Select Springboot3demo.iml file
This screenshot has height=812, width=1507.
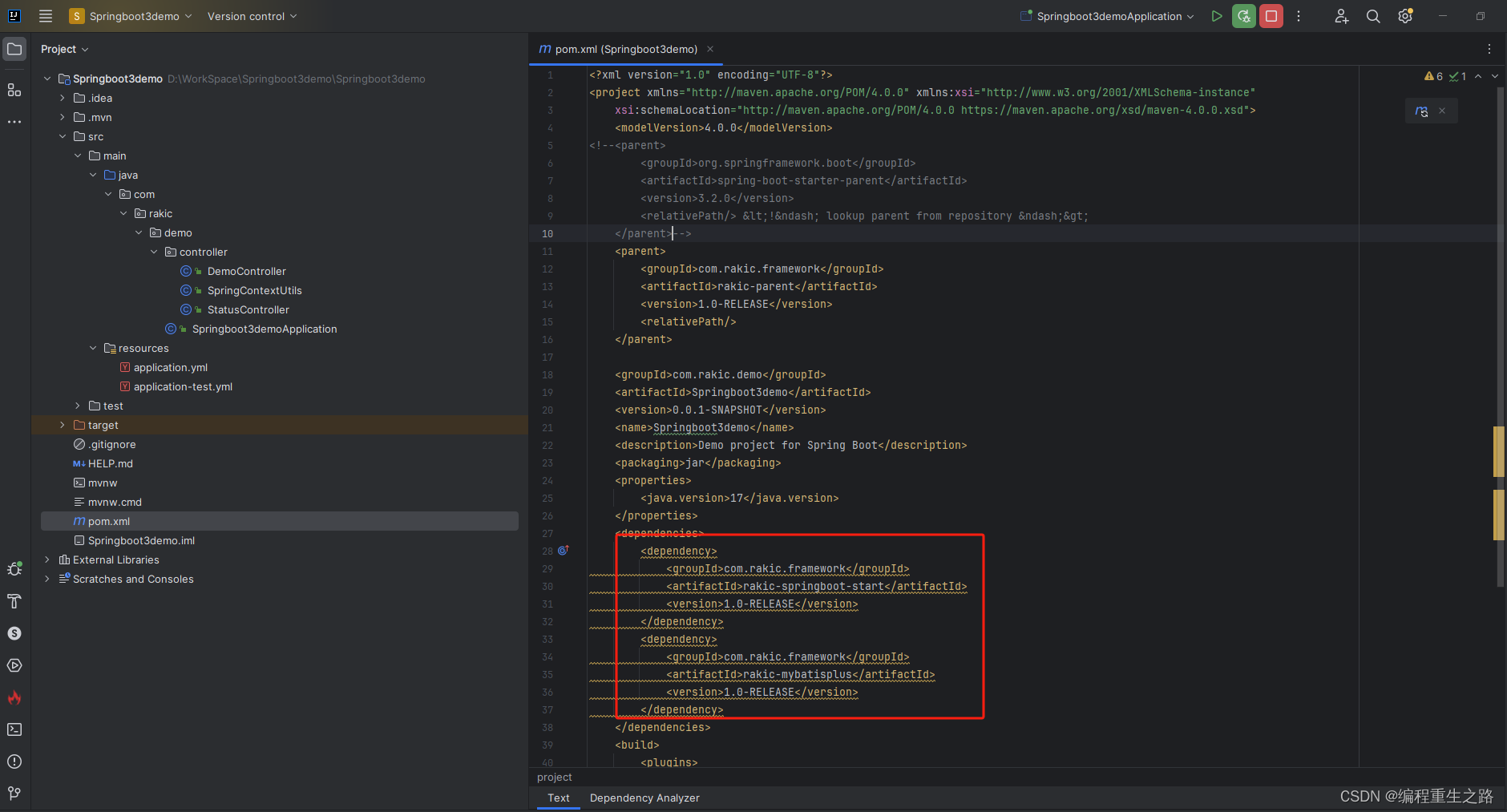[x=141, y=540]
